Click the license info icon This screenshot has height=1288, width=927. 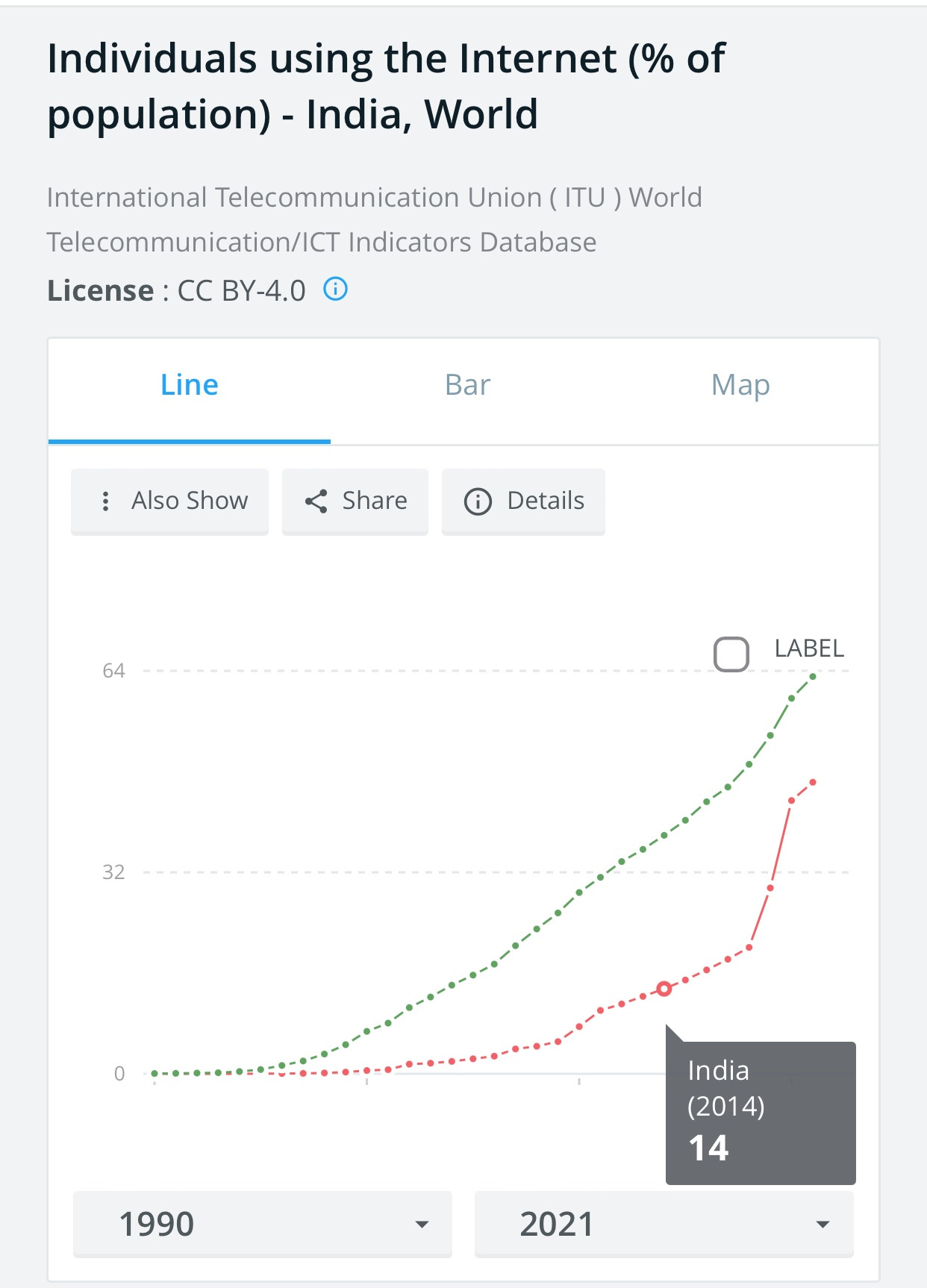[335, 289]
